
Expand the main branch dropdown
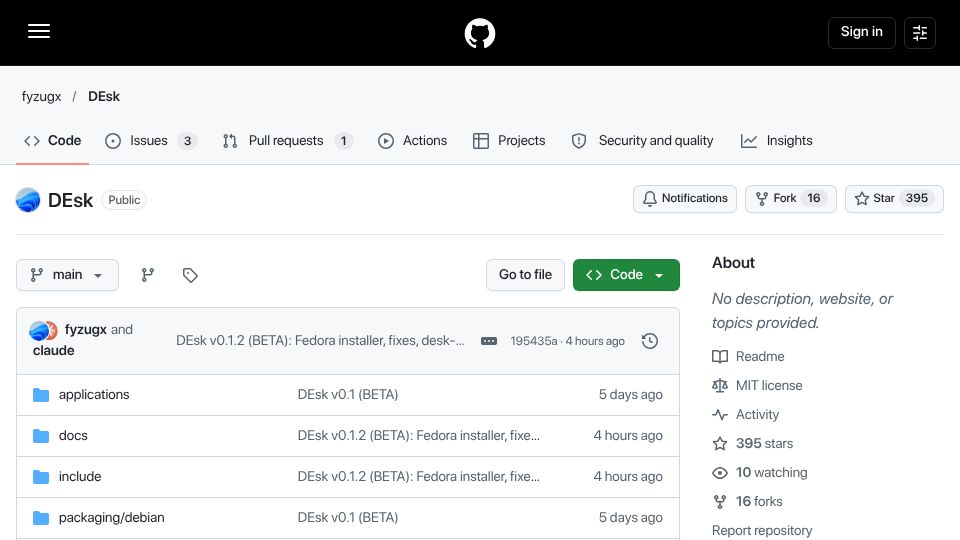click(67, 275)
